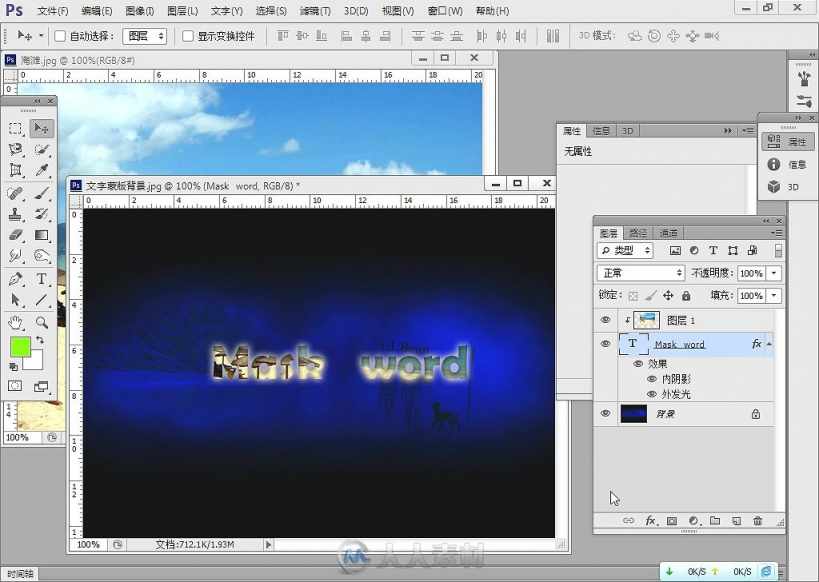Open Layers panel flyout menu

777,233
